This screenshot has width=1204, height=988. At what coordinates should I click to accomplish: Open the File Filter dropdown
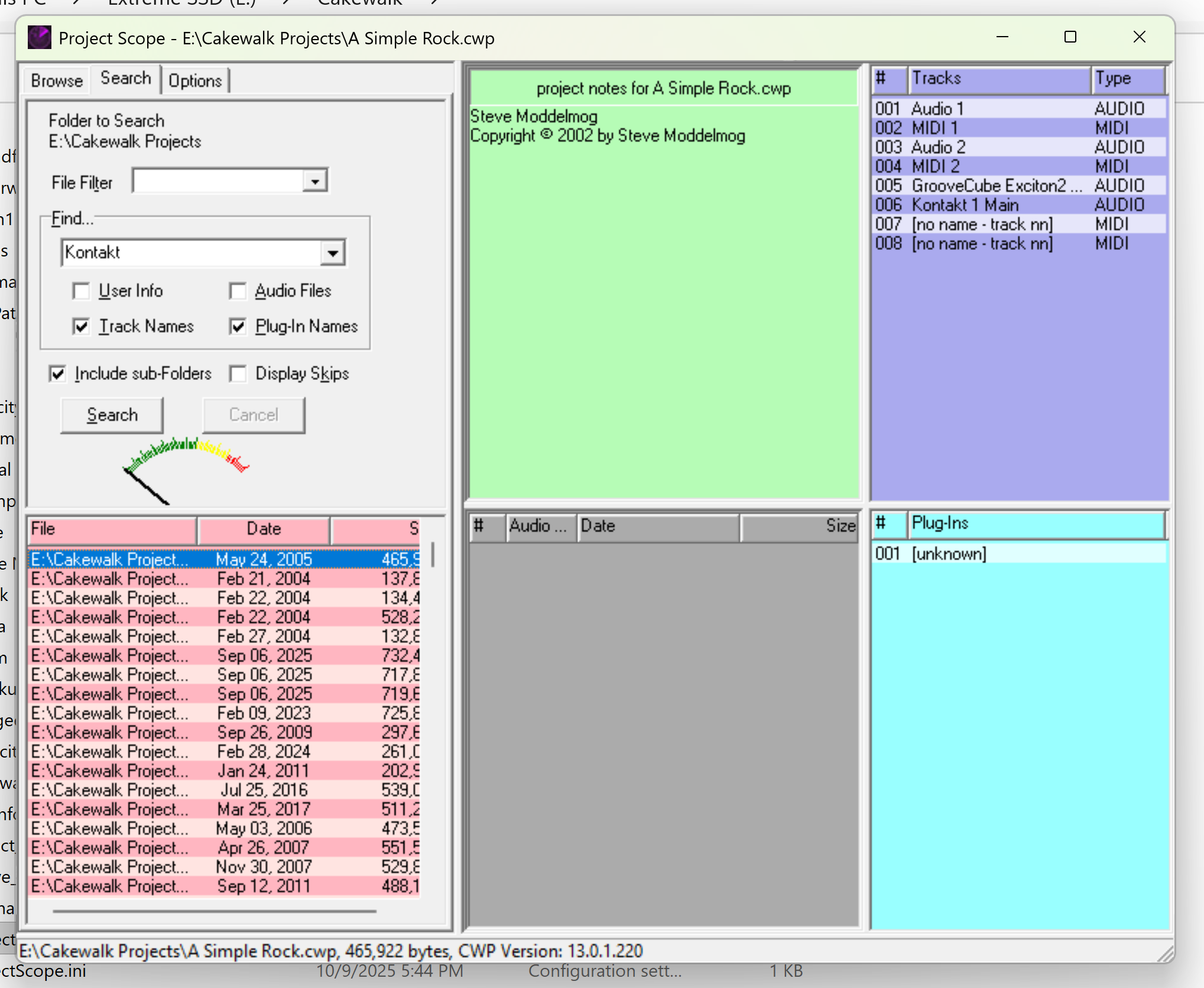pyautogui.click(x=315, y=181)
